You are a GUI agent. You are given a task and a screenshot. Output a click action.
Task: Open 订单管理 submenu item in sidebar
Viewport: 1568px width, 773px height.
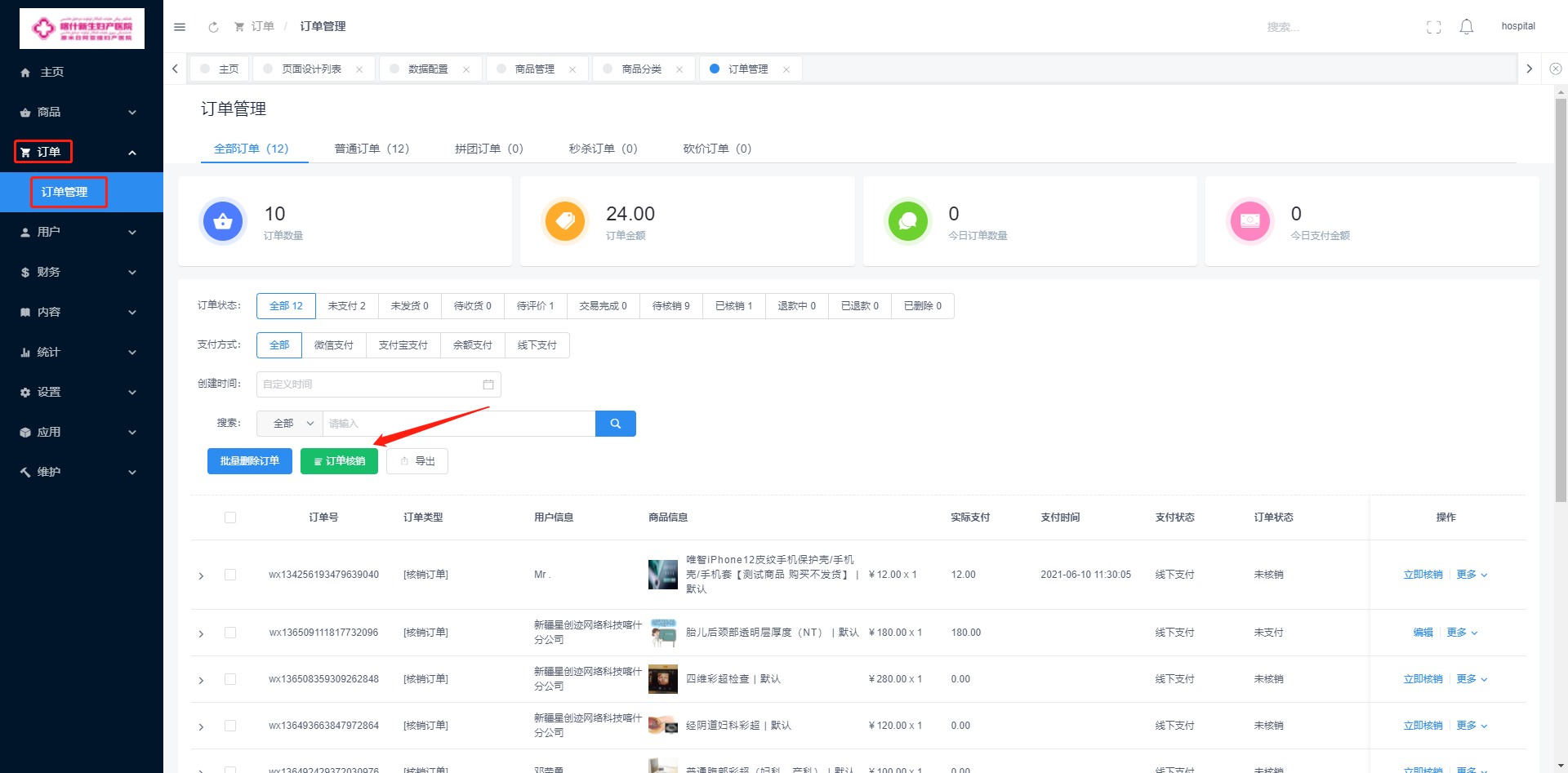(x=82, y=192)
